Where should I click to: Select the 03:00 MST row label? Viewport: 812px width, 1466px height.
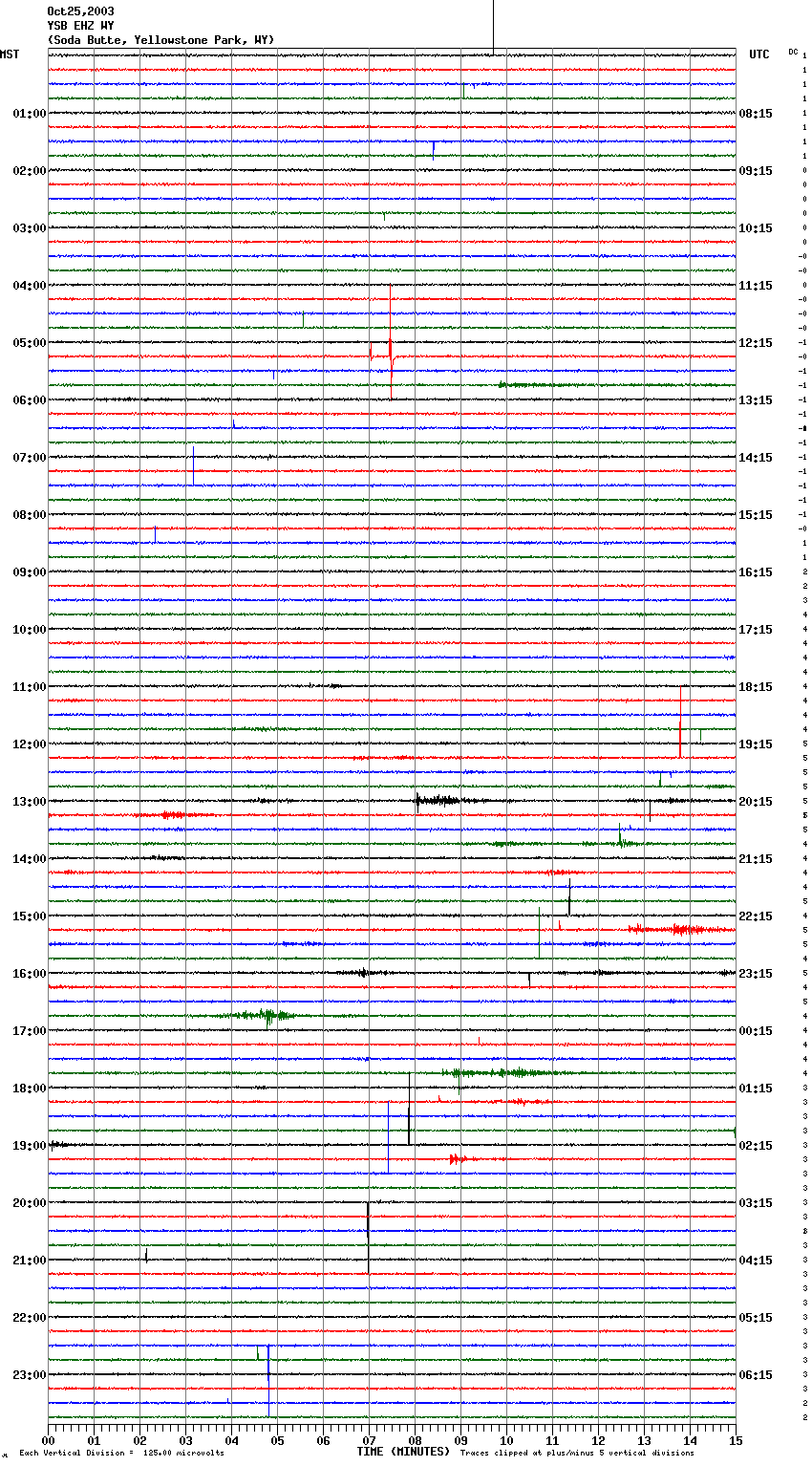[x=30, y=228]
